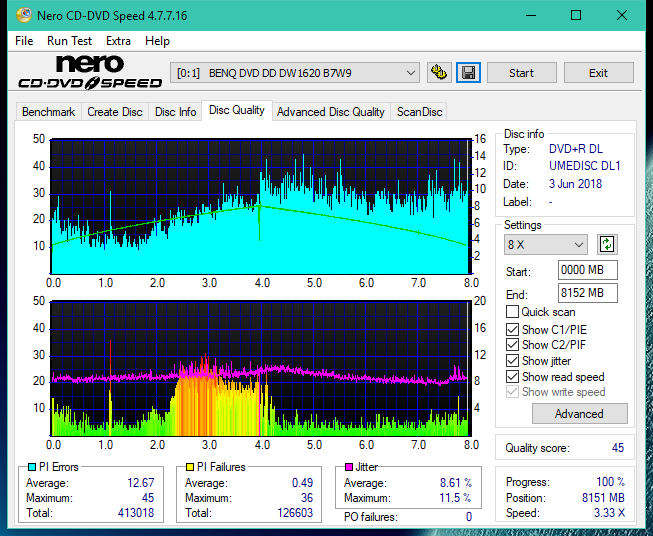Click the PI Failures and jitter chart
The width and height of the screenshot is (653, 536).
coord(260,368)
